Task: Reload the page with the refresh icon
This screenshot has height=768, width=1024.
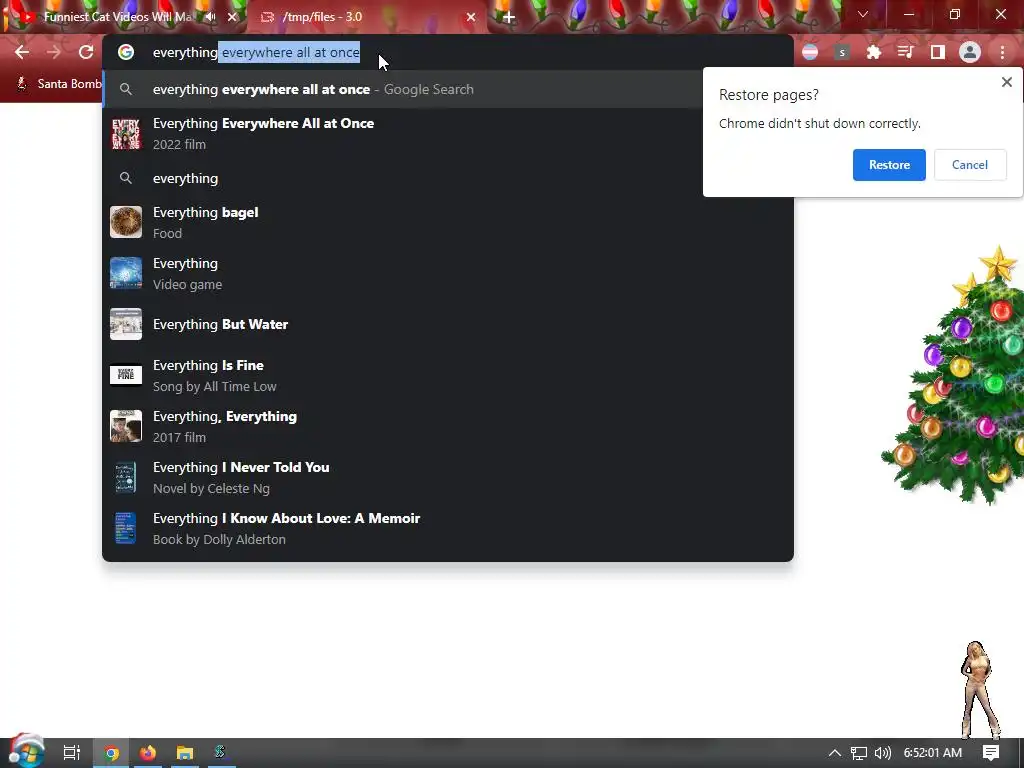Action: pos(86,52)
